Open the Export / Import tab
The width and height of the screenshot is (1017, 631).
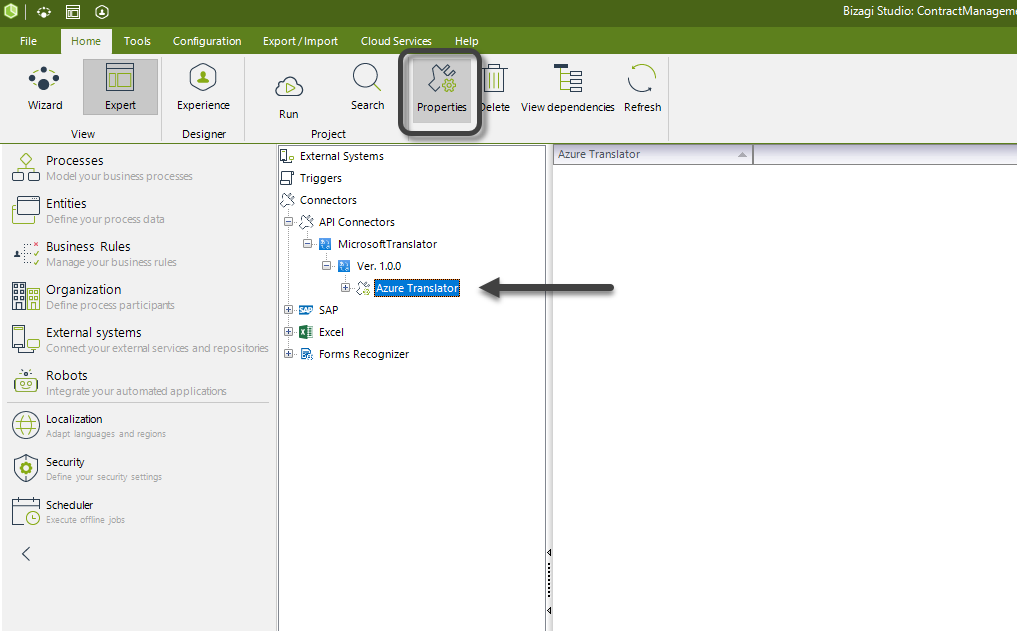click(x=300, y=41)
